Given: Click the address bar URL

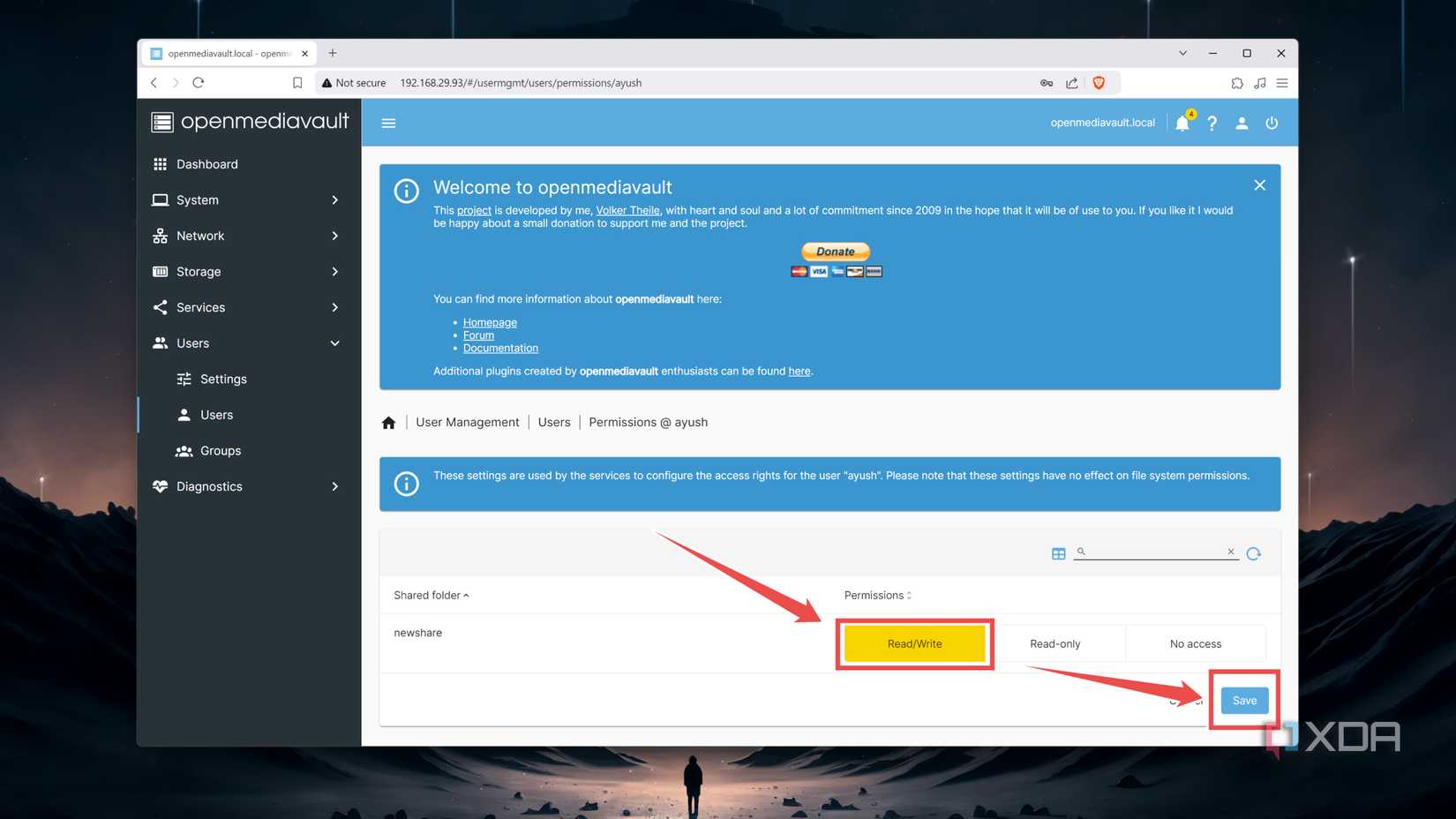Looking at the screenshot, I should (521, 83).
